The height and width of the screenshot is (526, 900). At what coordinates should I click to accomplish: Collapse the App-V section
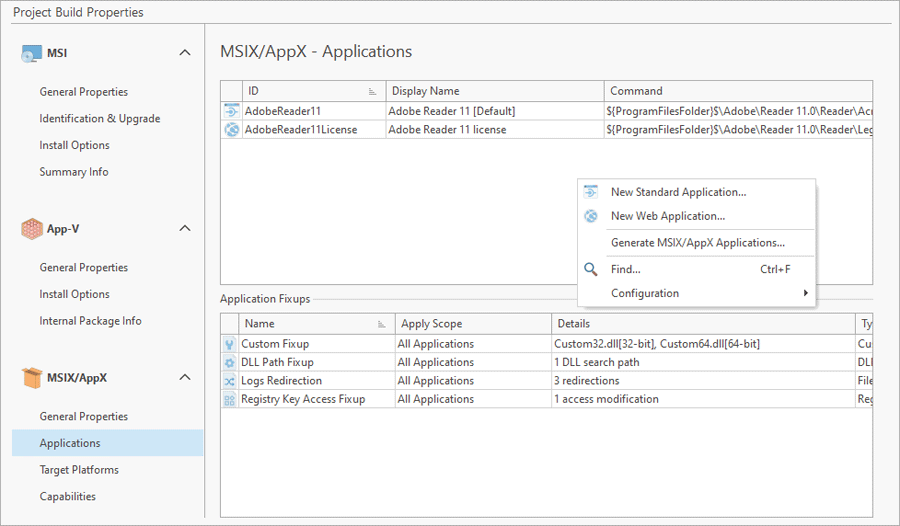(x=185, y=229)
